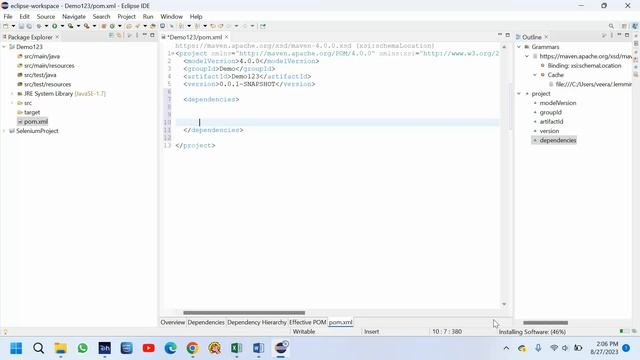Screen dimensions: 640x360
Task: Select src/main/resources folder
Action: coord(49,66)
